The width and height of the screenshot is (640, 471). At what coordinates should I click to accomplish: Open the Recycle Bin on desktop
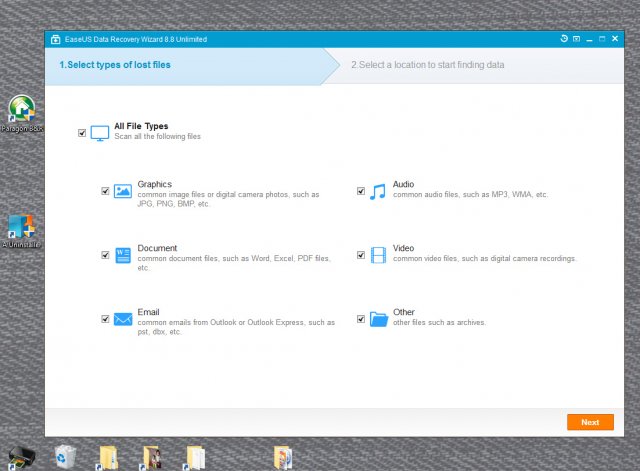66,455
